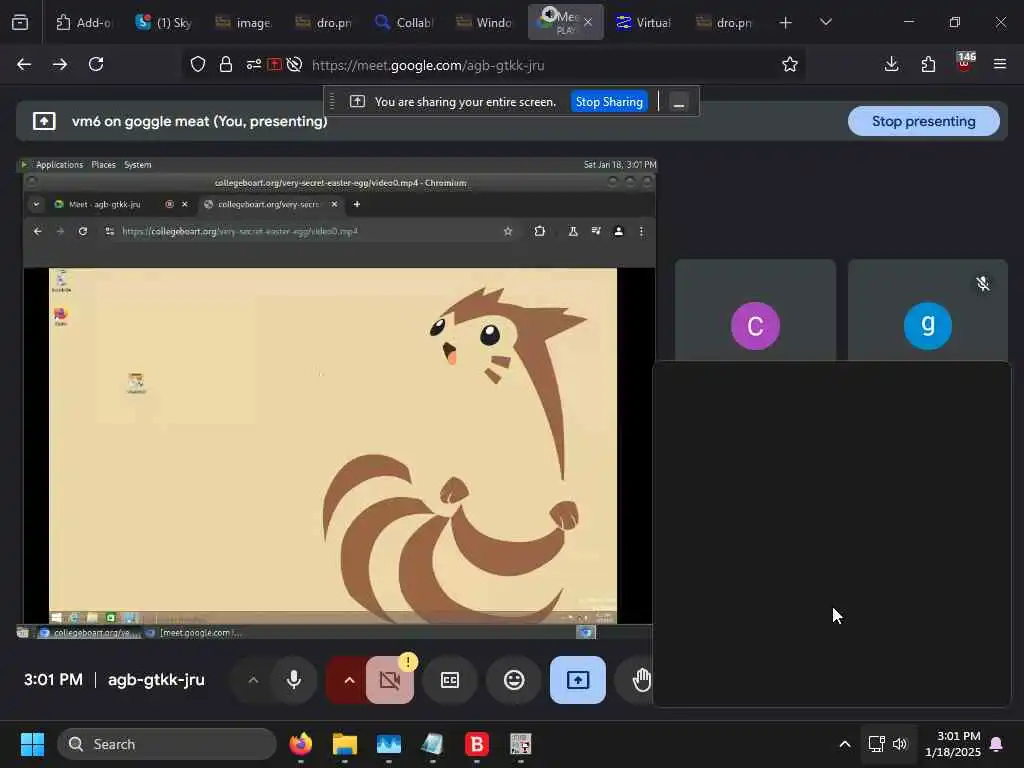Click the blocked autoplay icon in the address bar

295,64
